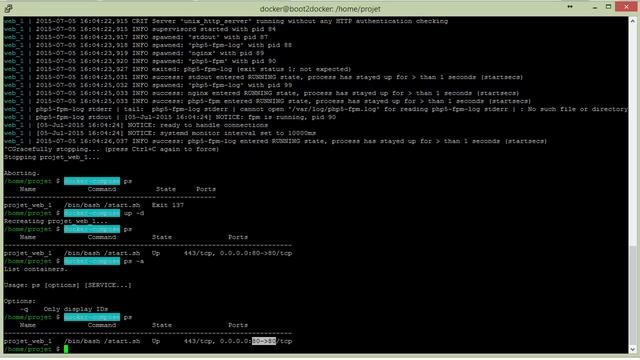Click 'List containers.' text
The image size is (640, 360).
click(36, 269)
